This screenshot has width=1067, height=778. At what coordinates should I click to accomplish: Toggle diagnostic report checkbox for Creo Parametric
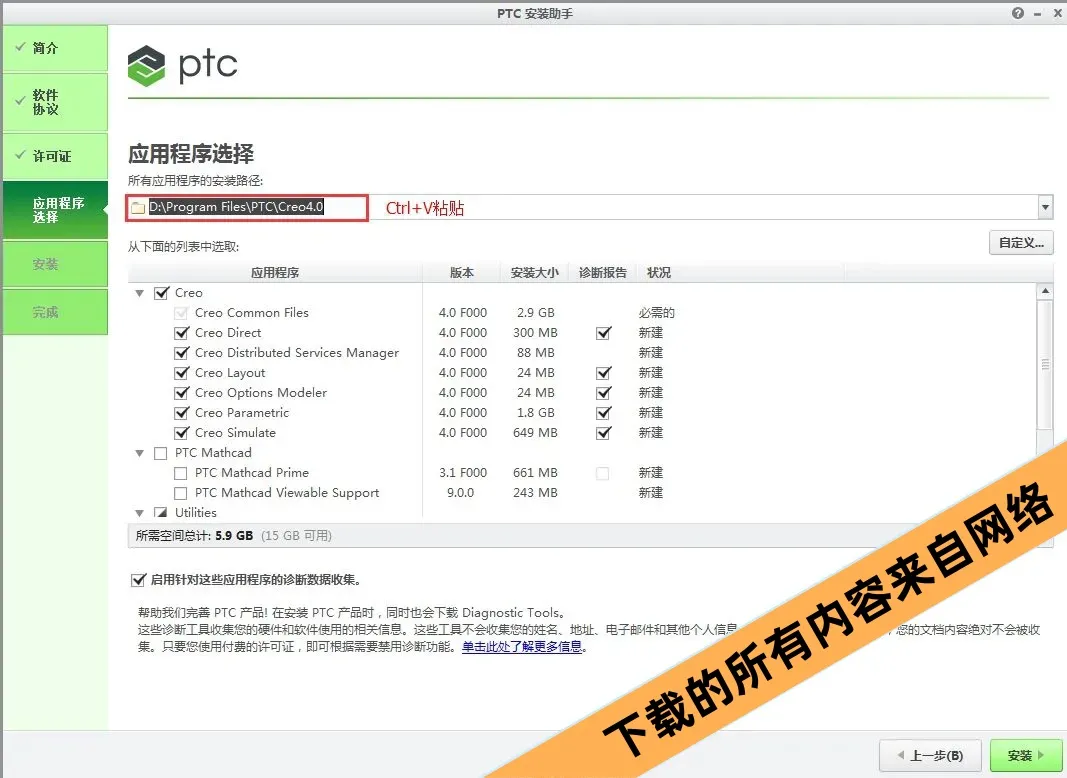tap(603, 412)
